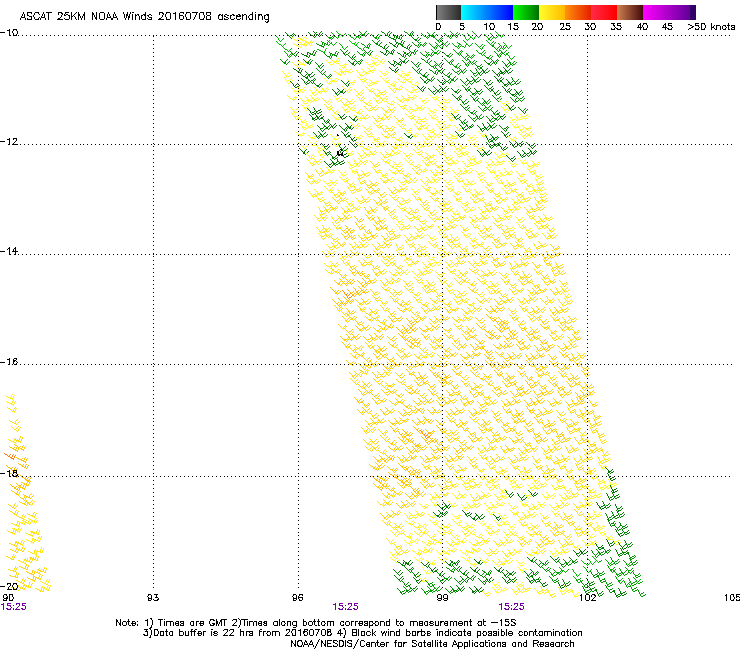Click the purple '15:25' time under longitude 90
This screenshot has width=740, height=650.
[14, 607]
